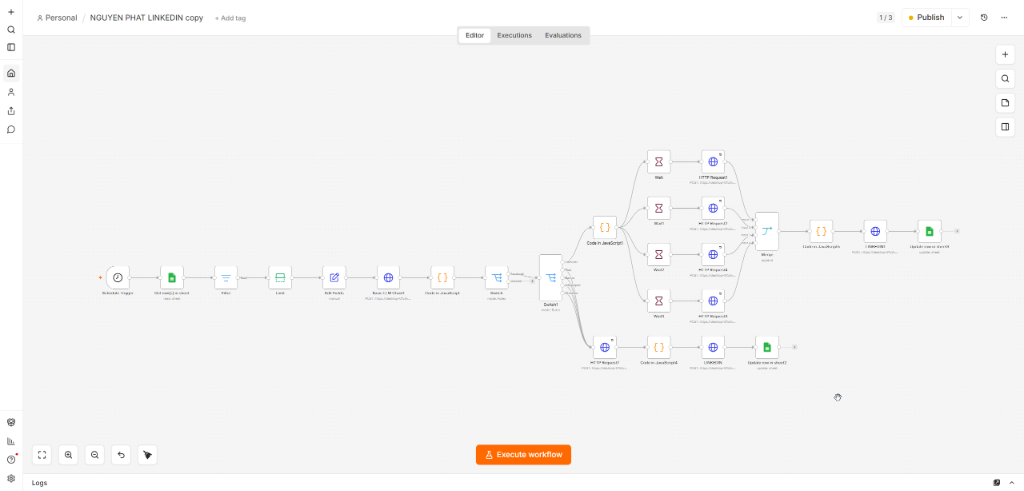Select the Update row in sheet1 node
The height and width of the screenshot is (491, 1024).
pos(930,231)
